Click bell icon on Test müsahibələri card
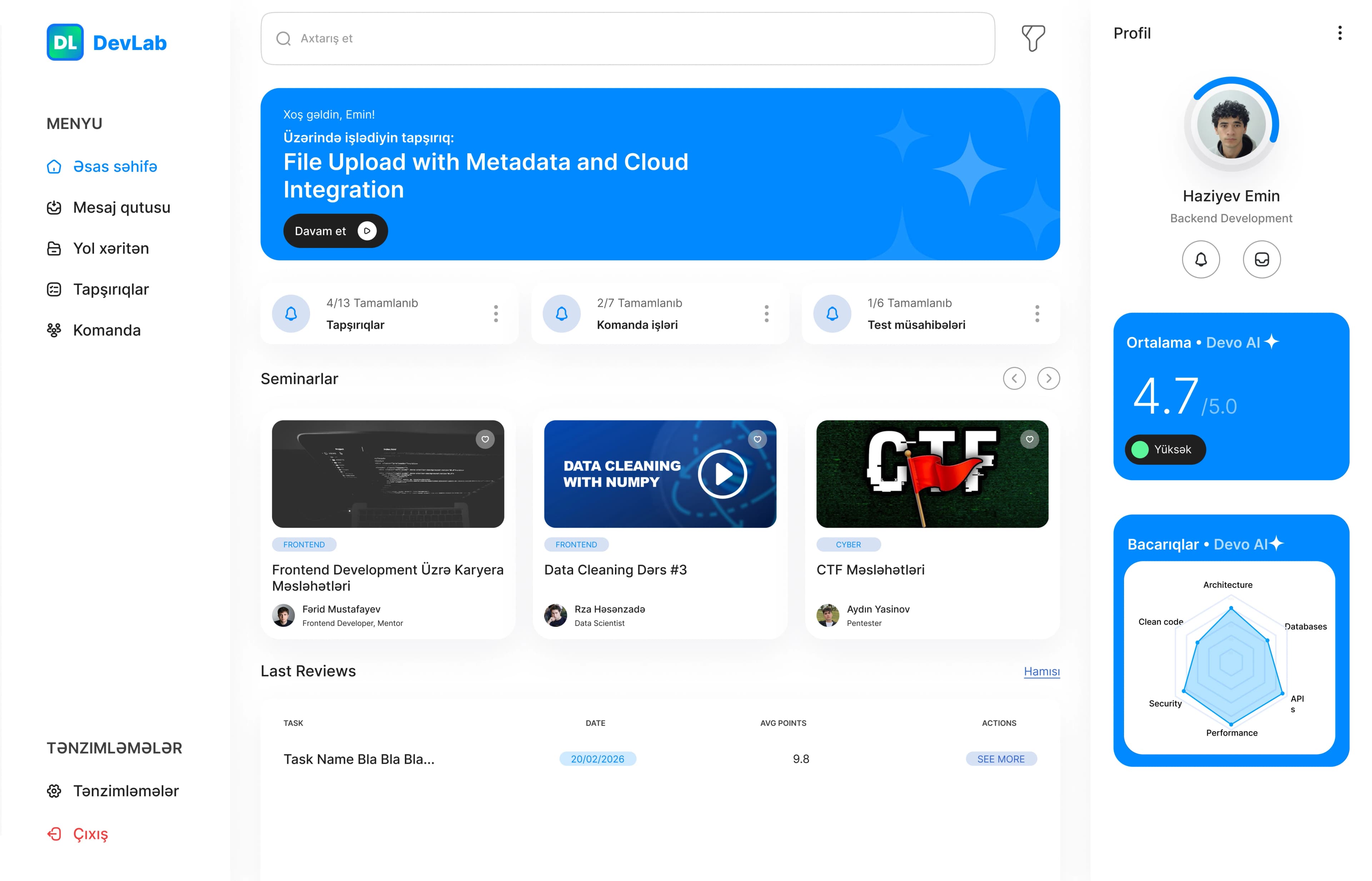Screen dimensions: 1372x881 pyautogui.click(x=832, y=314)
